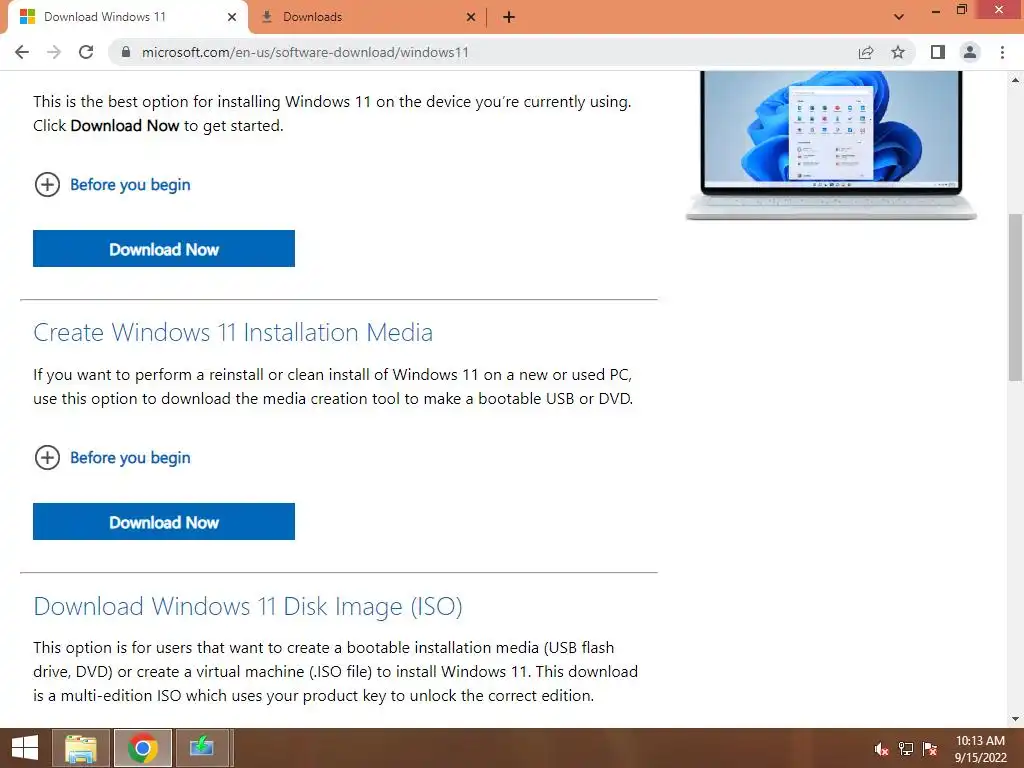The width and height of the screenshot is (1024, 768).
Task: Go back to the previous page
Action: point(22,52)
